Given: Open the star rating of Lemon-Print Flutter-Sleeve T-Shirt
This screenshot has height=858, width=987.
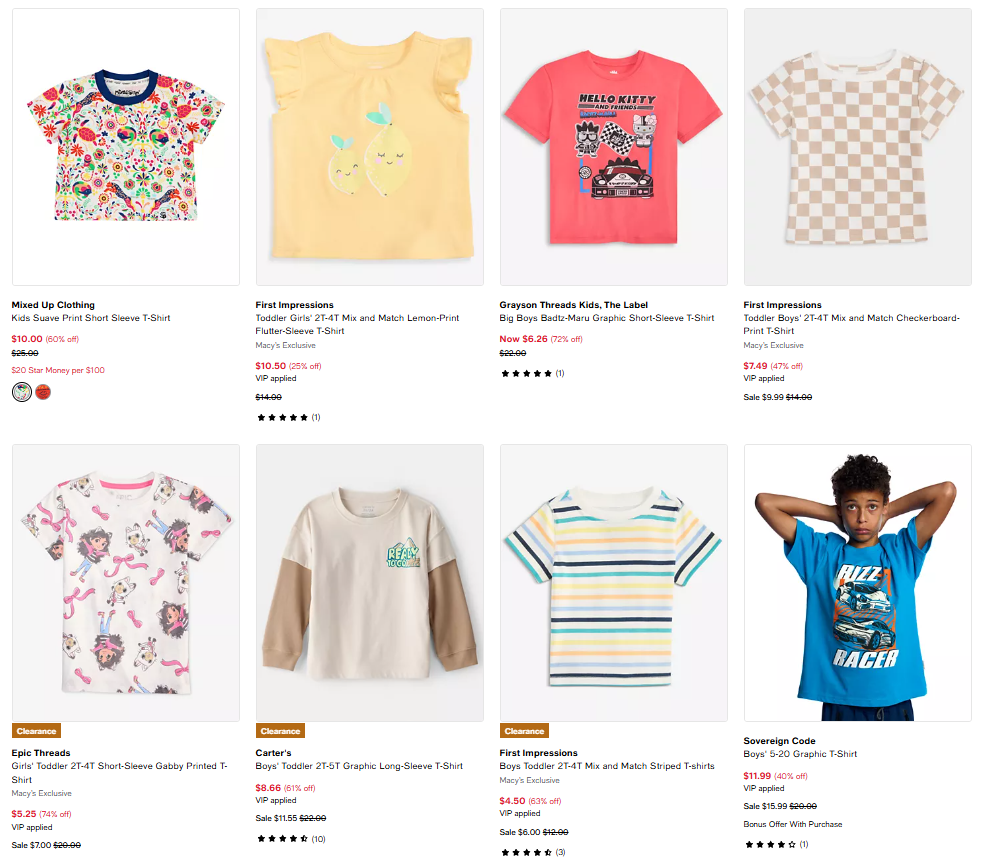Looking at the screenshot, I should tap(283, 417).
